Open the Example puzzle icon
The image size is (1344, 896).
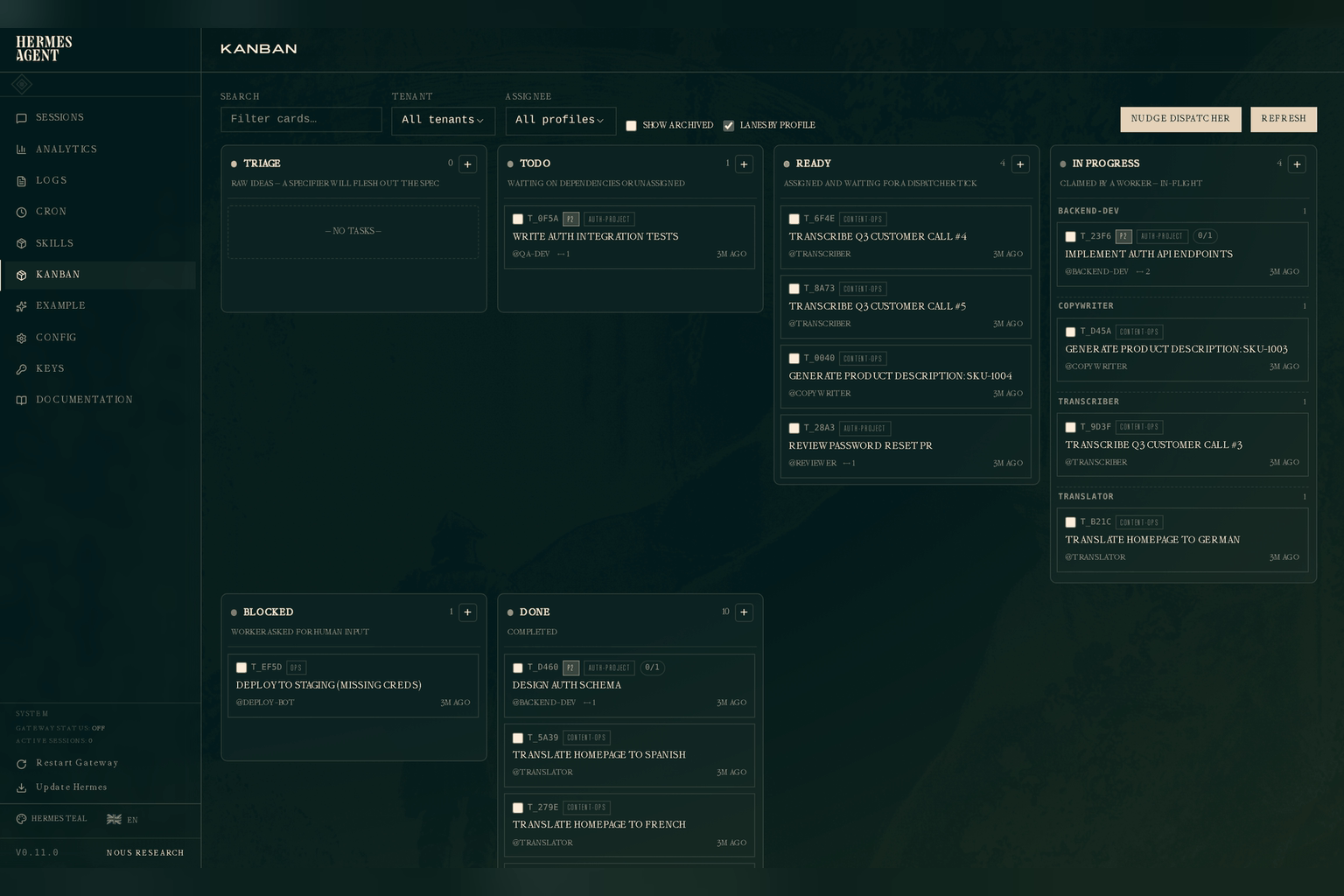pyautogui.click(x=21, y=306)
